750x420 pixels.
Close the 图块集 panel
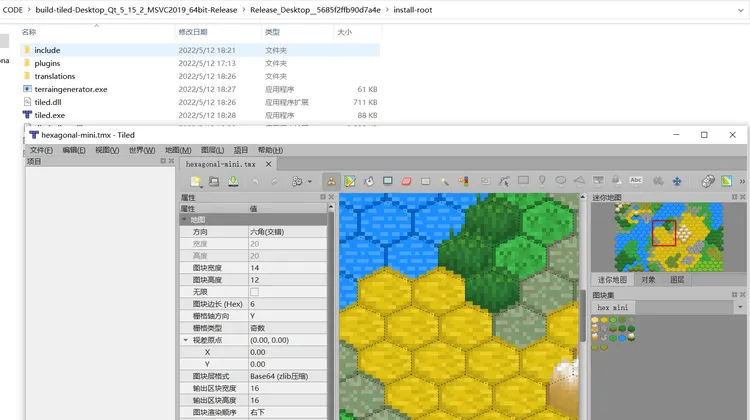pyautogui.click(x=743, y=295)
